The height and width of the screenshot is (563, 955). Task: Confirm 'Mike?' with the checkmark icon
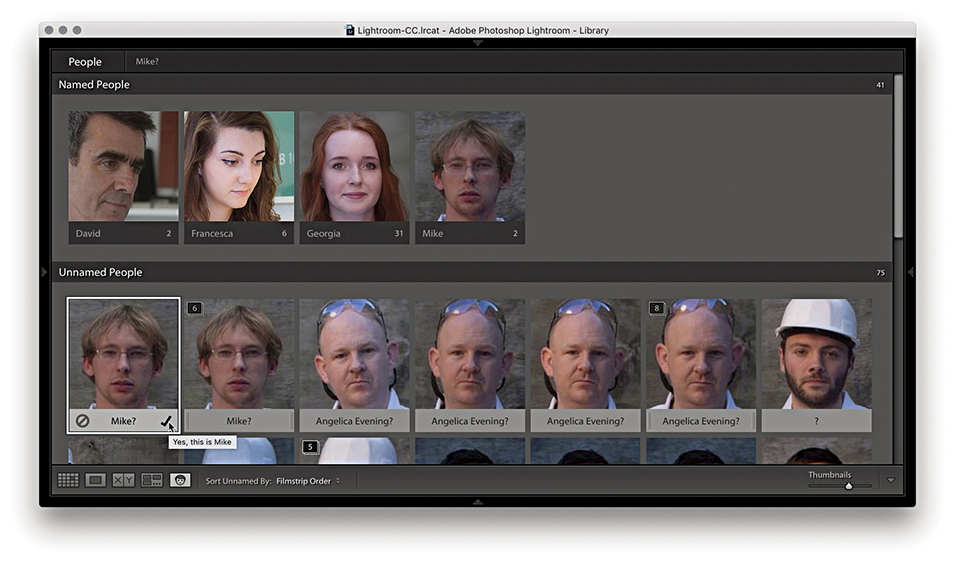(166, 421)
